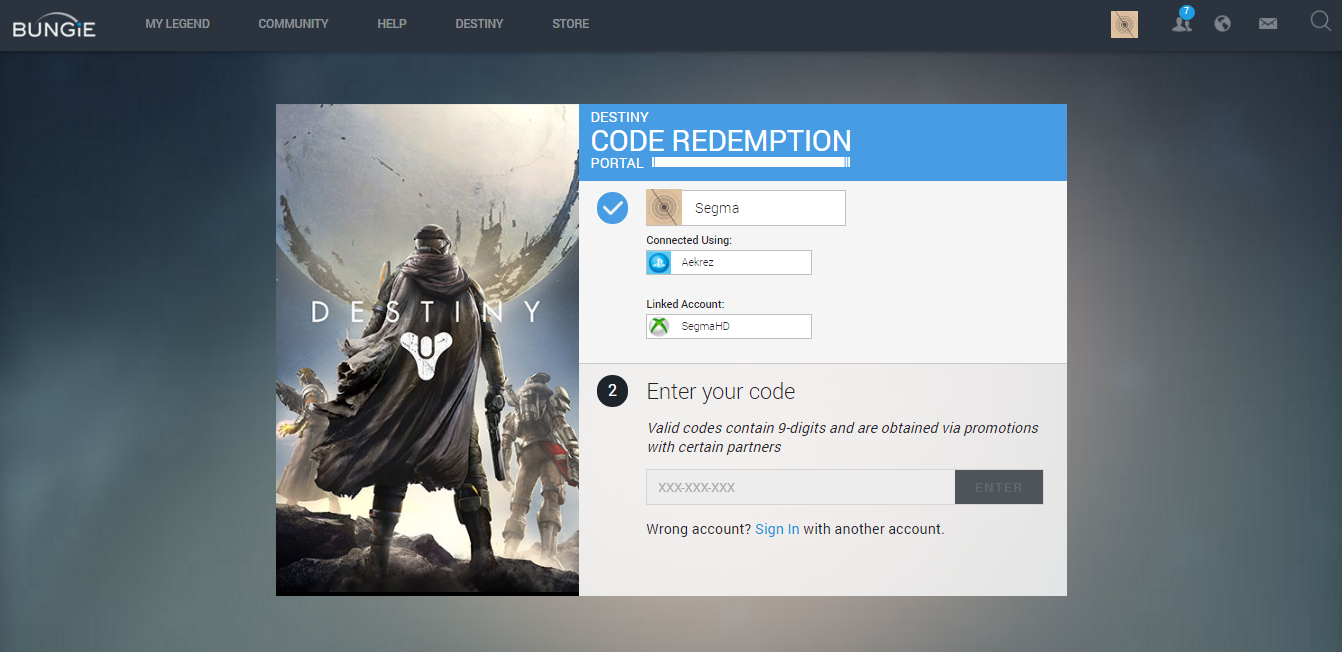1342x652 pixels.
Task: Click the Xbox icon beside SegmaHD
Action: pos(658,326)
